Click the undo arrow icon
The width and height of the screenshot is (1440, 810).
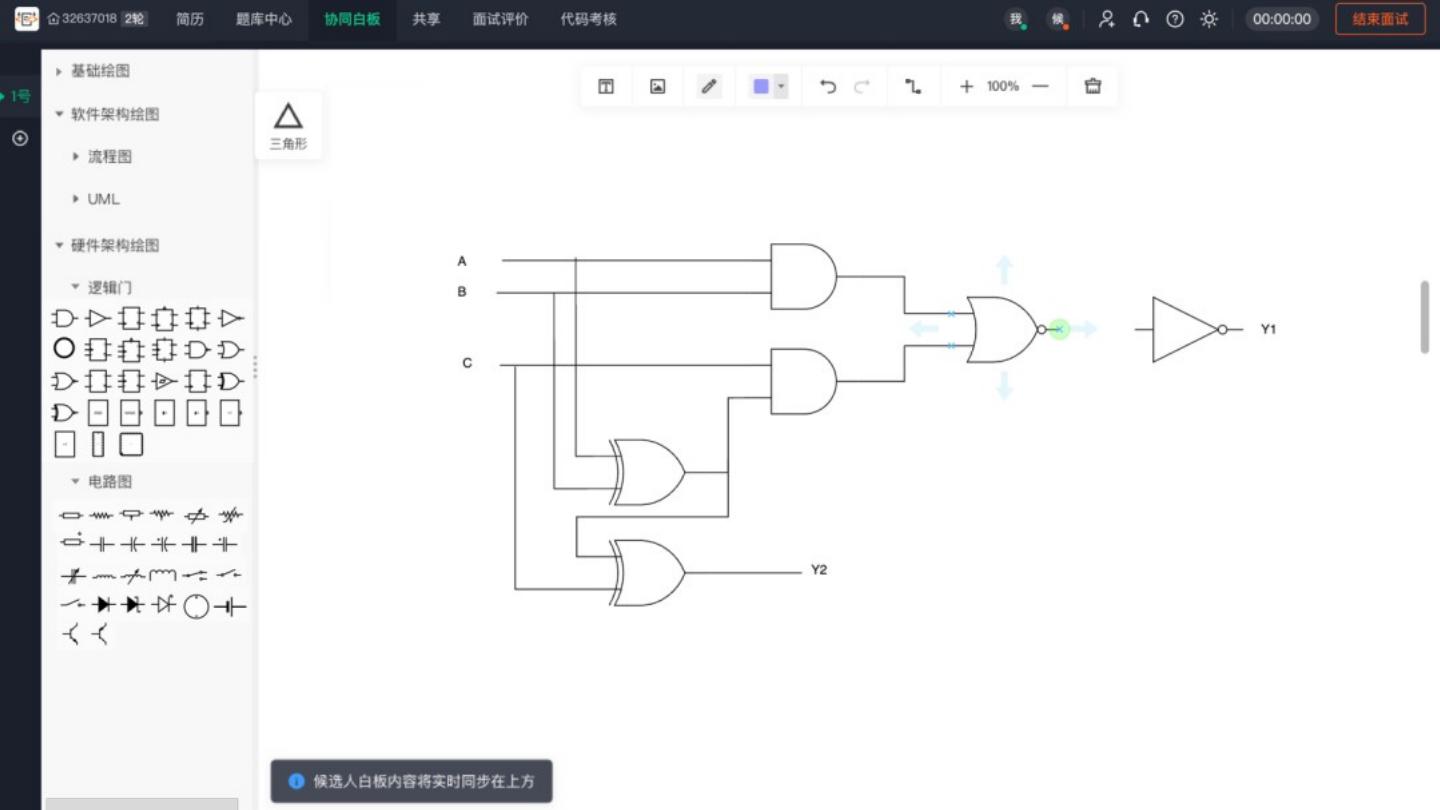click(x=828, y=87)
